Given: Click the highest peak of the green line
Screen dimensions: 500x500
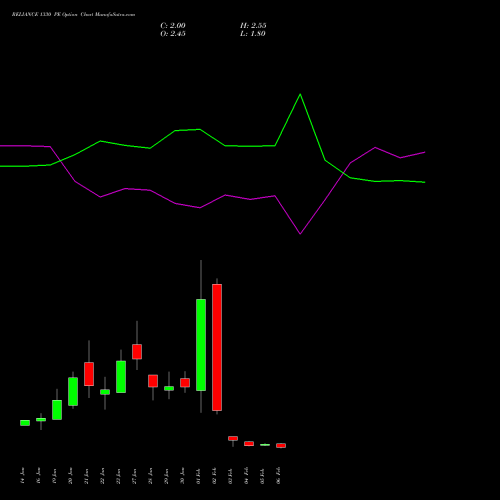Looking at the screenshot, I should point(300,94).
